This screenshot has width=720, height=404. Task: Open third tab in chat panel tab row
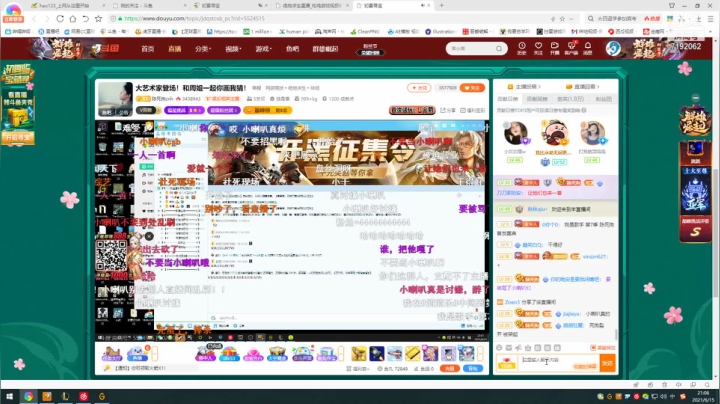click(570, 99)
